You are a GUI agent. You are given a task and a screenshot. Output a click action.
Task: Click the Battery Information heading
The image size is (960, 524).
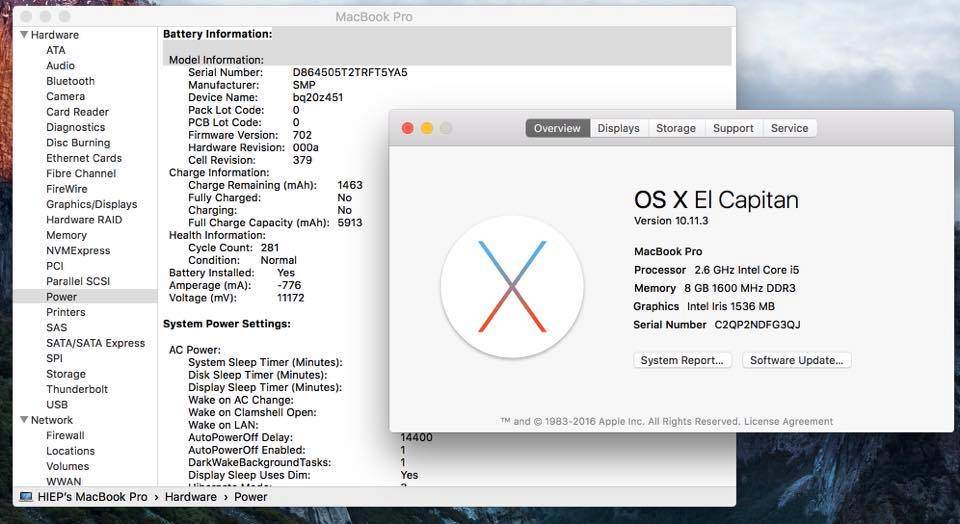coord(217,34)
